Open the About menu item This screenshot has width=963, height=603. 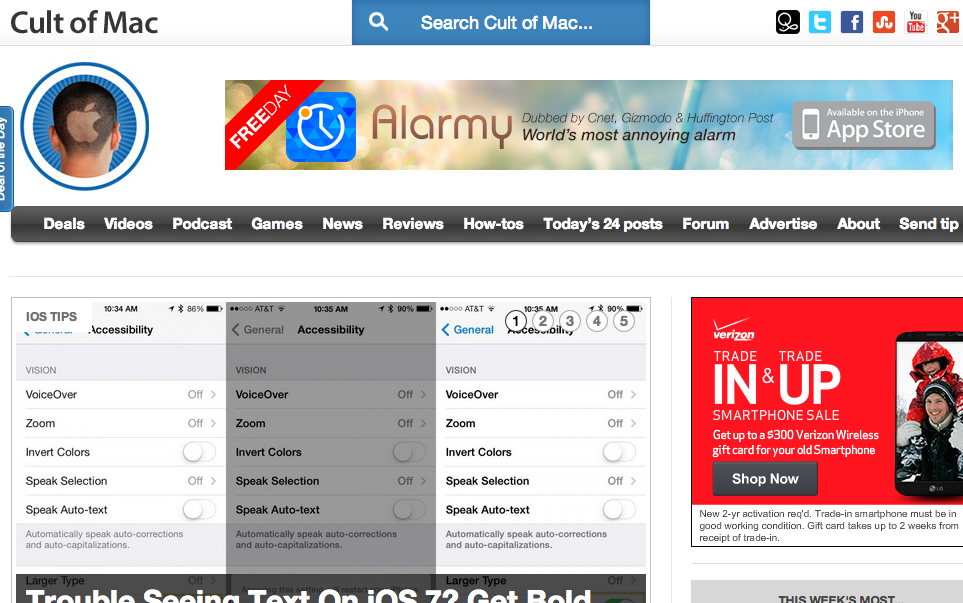point(859,224)
